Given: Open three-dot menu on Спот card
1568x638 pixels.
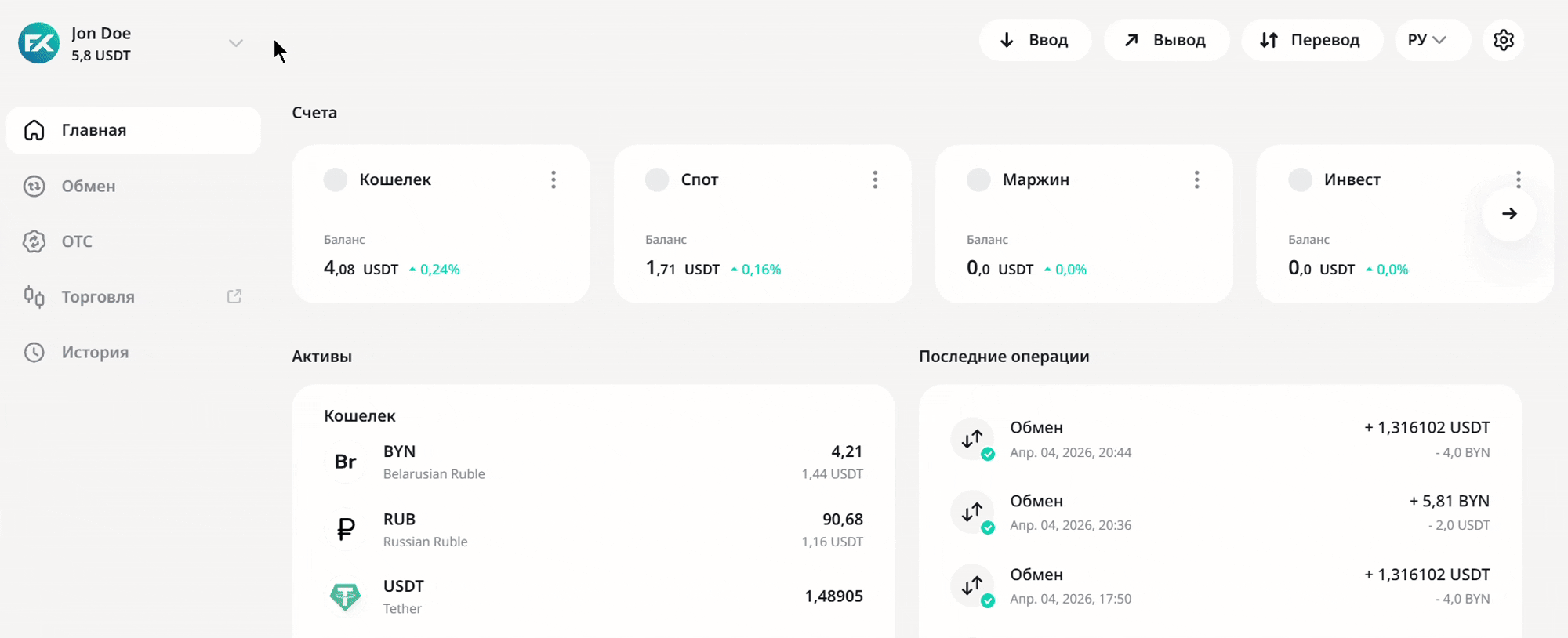Looking at the screenshot, I should coord(875,179).
